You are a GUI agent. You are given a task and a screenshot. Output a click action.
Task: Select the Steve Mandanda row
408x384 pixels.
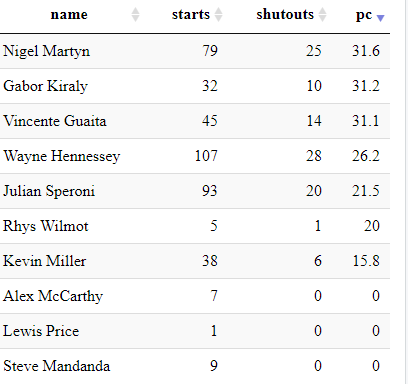click(x=195, y=366)
